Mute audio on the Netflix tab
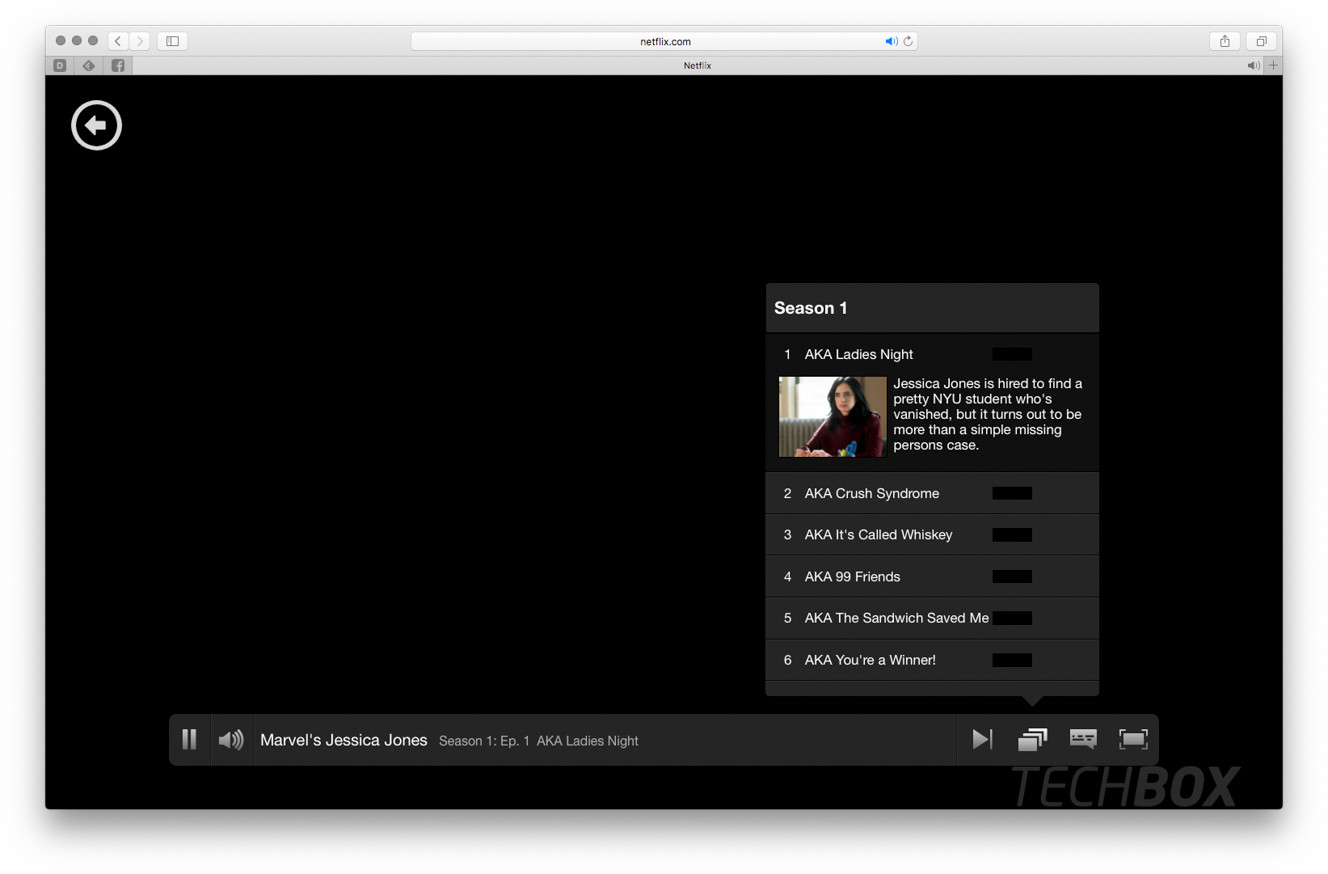1328x874 pixels. click(x=1253, y=65)
